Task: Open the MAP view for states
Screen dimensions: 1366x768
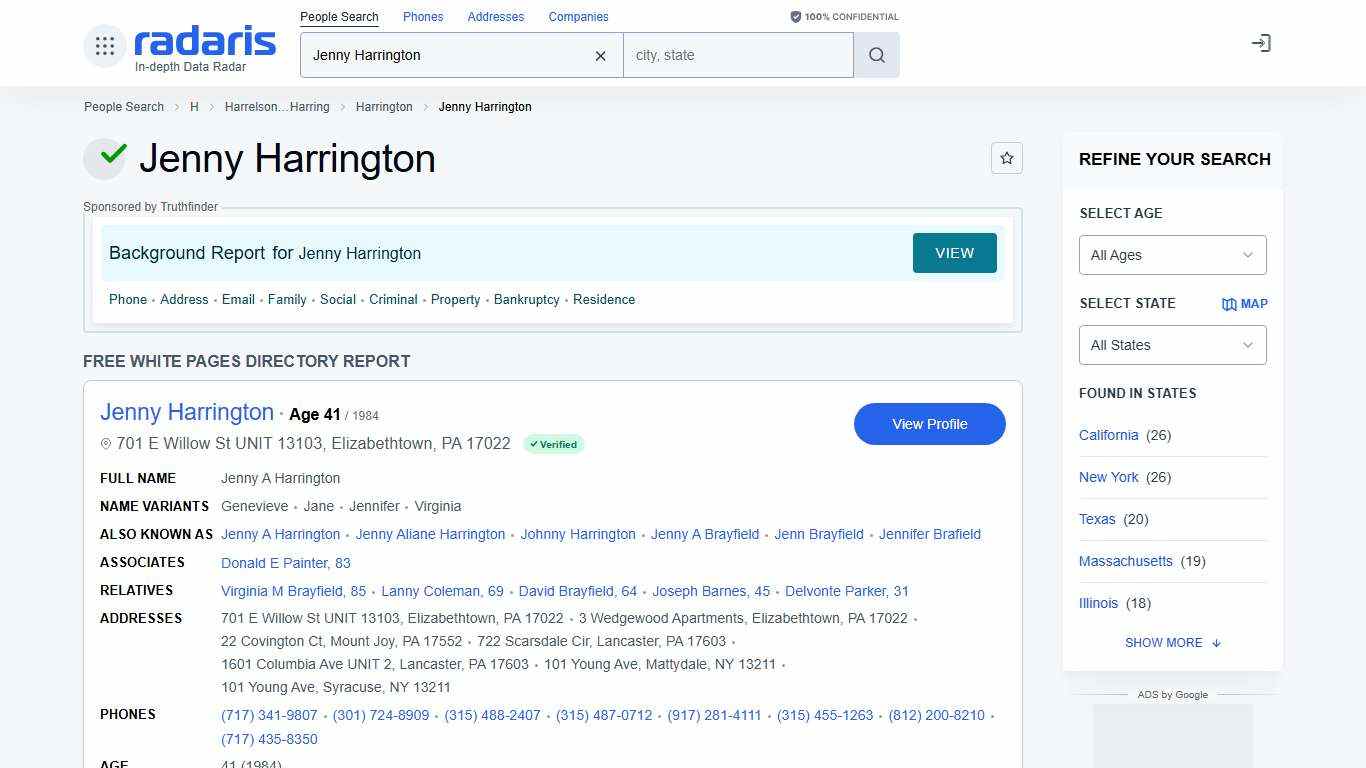Action: coord(1244,303)
